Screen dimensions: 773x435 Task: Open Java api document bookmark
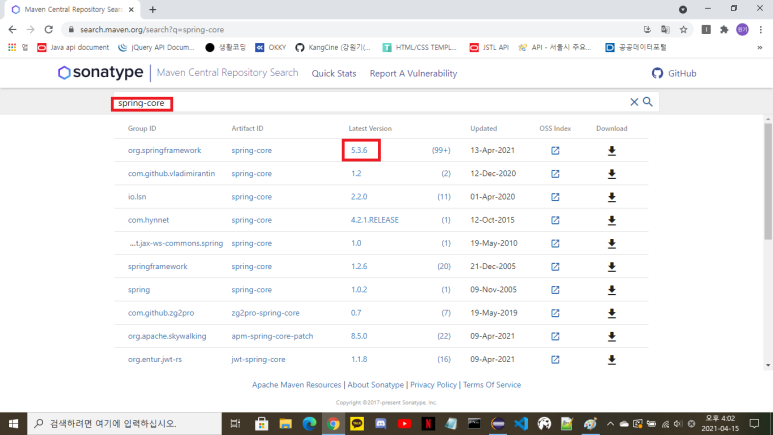click(x=73, y=47)
